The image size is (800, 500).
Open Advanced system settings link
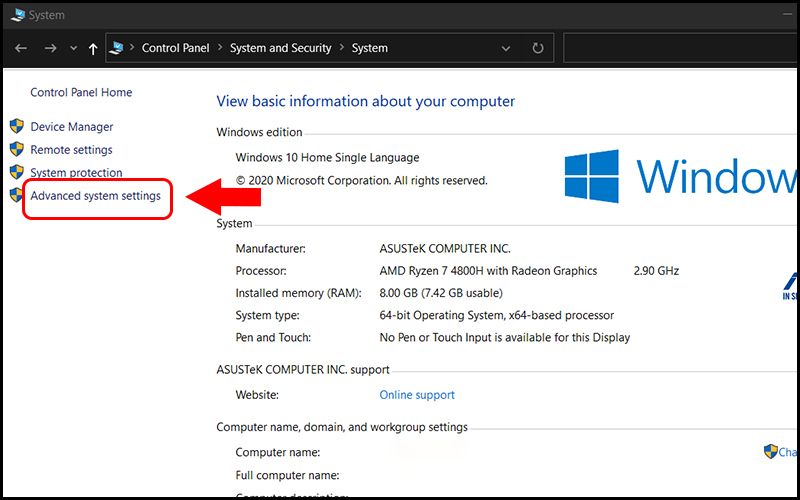tap(95, 196)
